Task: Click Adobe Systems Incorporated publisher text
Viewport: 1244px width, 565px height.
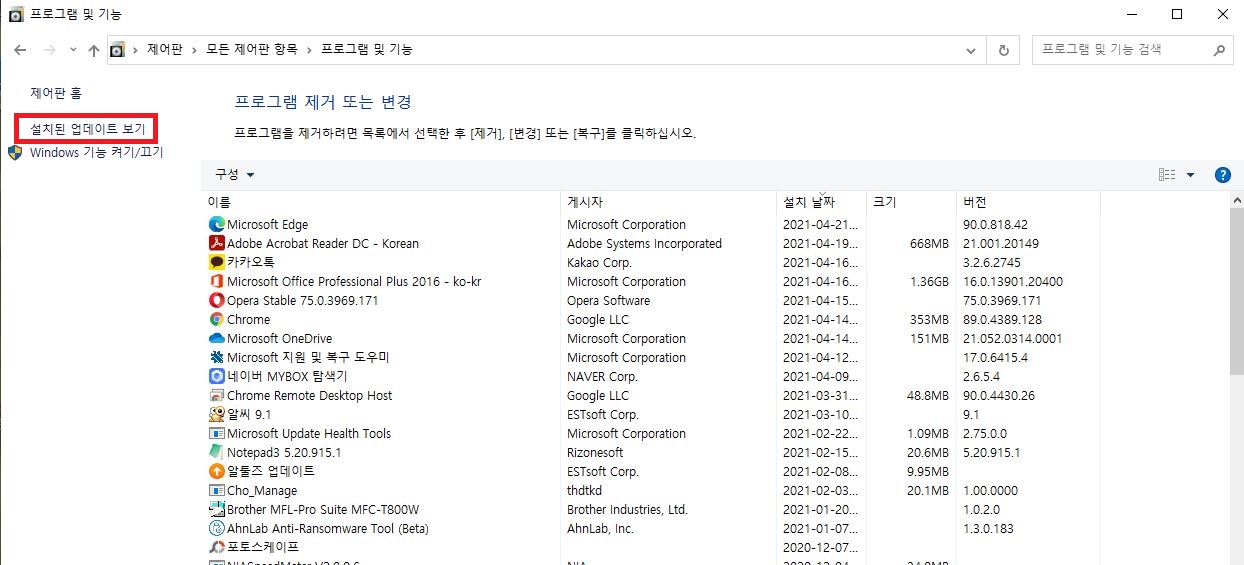Action: click(644, 243)
